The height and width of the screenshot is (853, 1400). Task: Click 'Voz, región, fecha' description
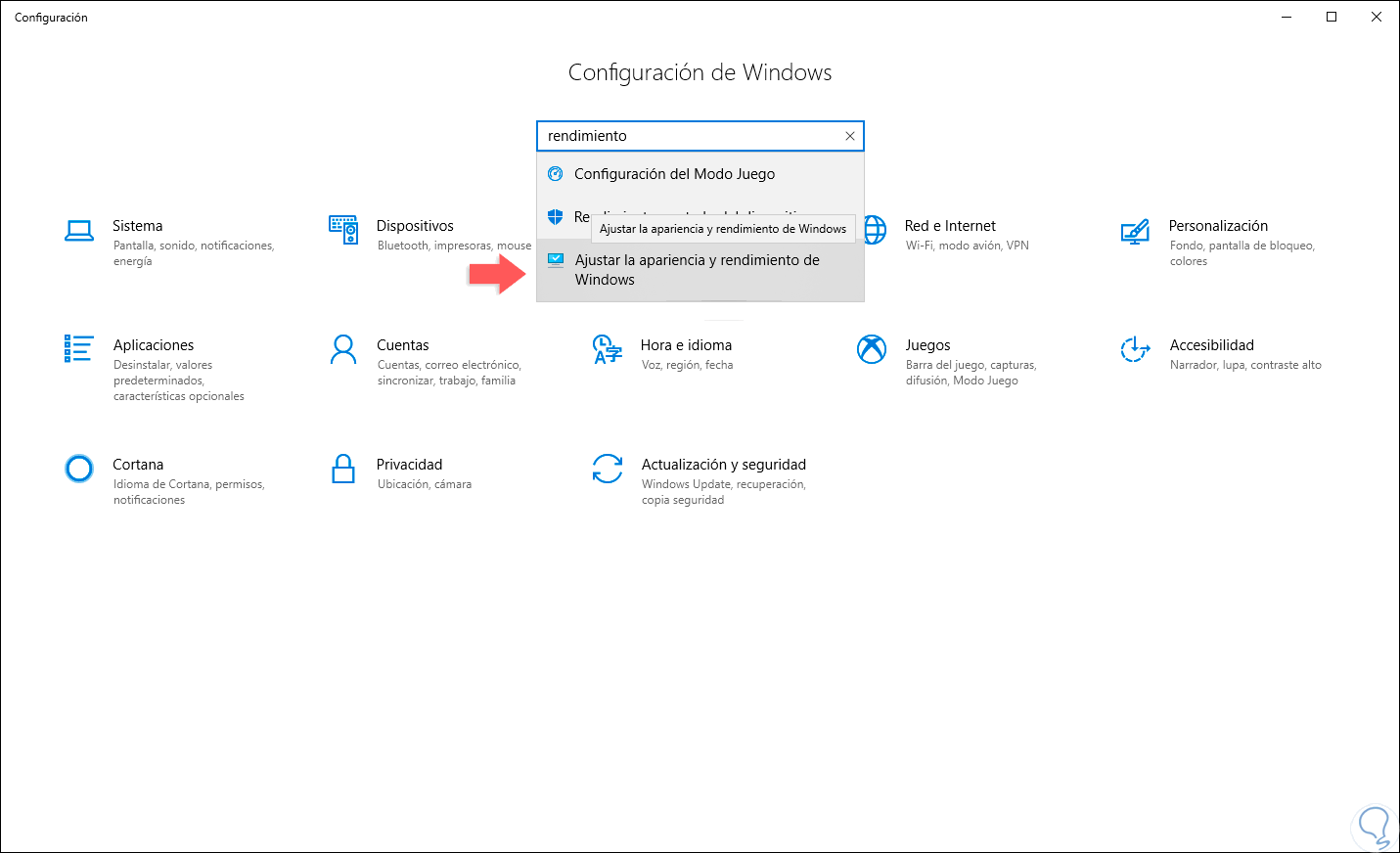(687, 365)
